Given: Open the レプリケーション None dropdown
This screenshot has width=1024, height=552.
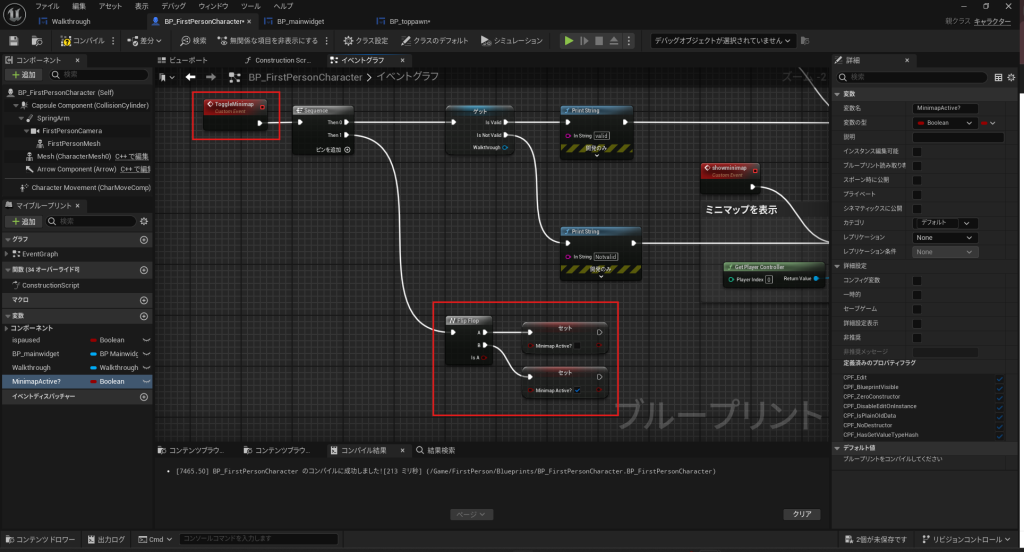Looking at the screenshot, I should click(945, 237).
